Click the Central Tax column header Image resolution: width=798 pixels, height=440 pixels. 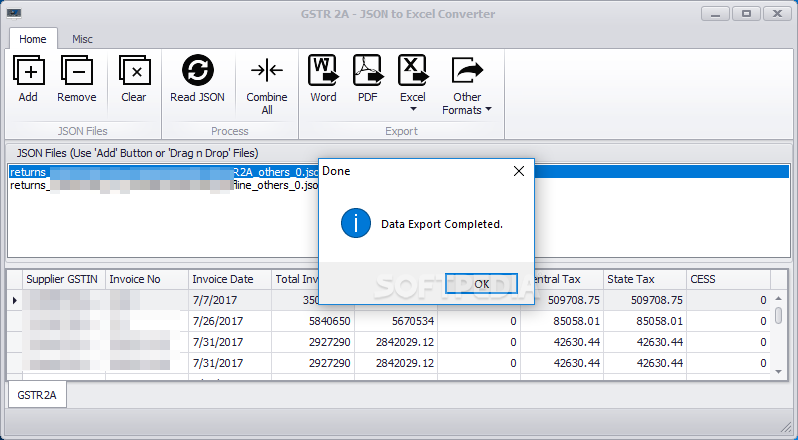pos(562,279)
